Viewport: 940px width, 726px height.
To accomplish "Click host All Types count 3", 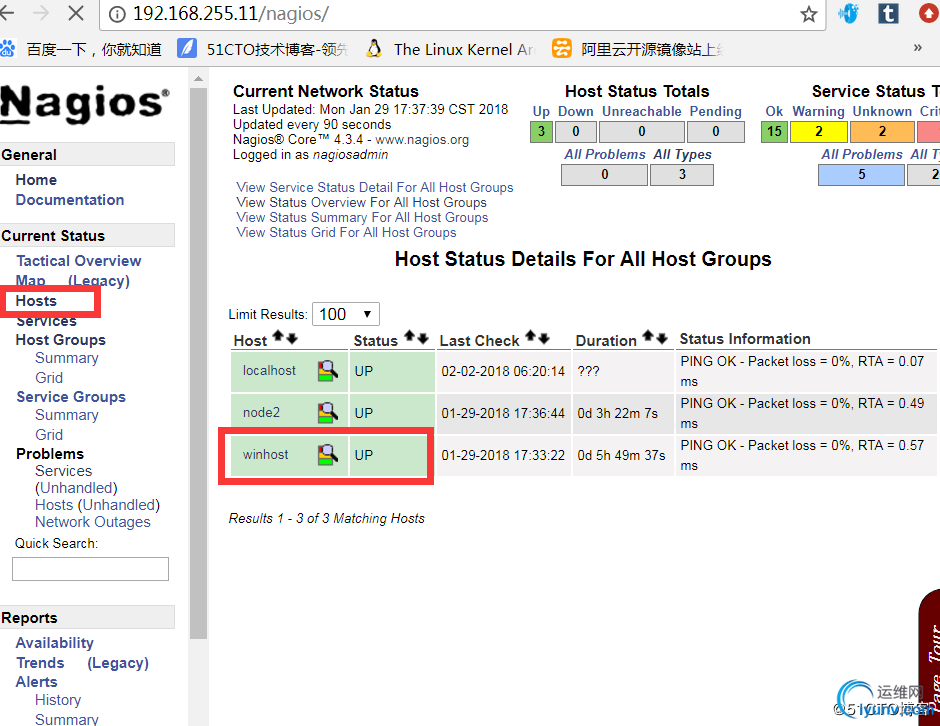I will [682, 174].
